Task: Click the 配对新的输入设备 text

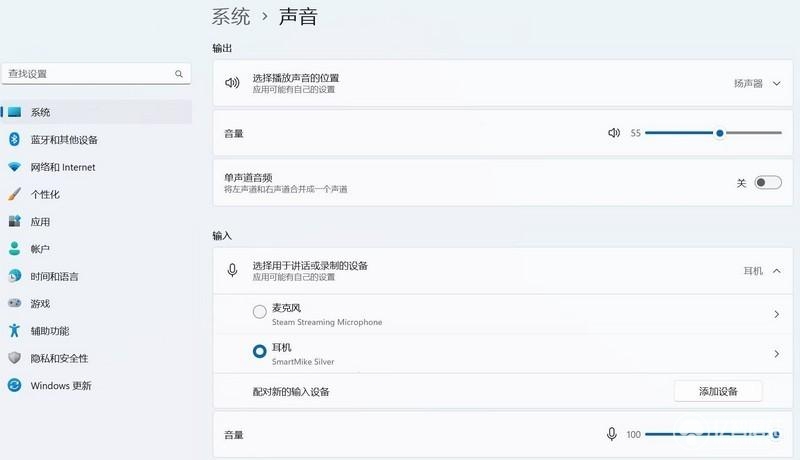Action: tap(291, 392)
